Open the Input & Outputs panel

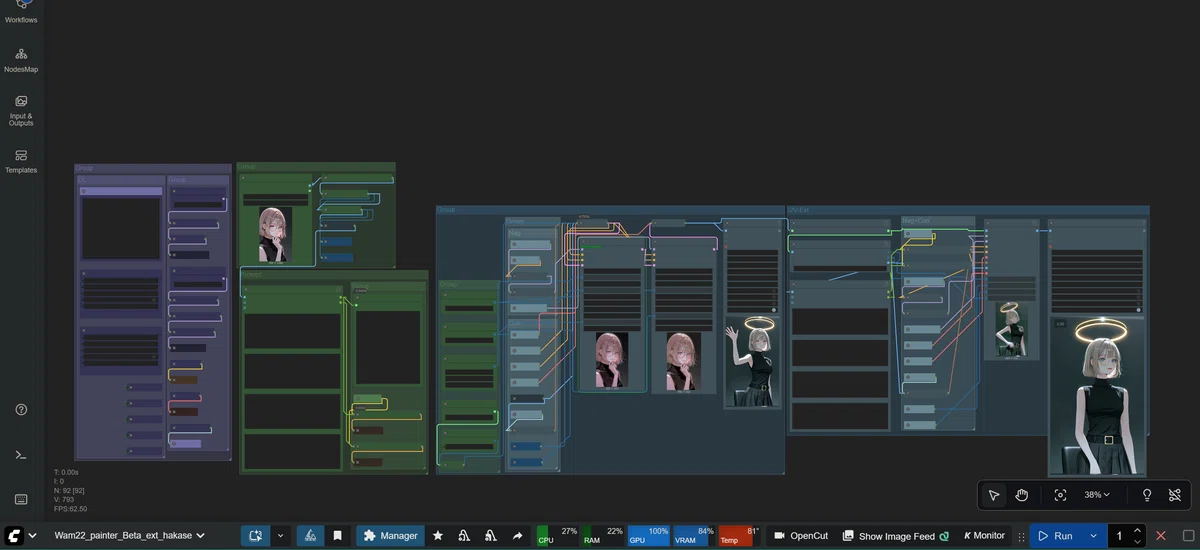[x=21, y=110]
